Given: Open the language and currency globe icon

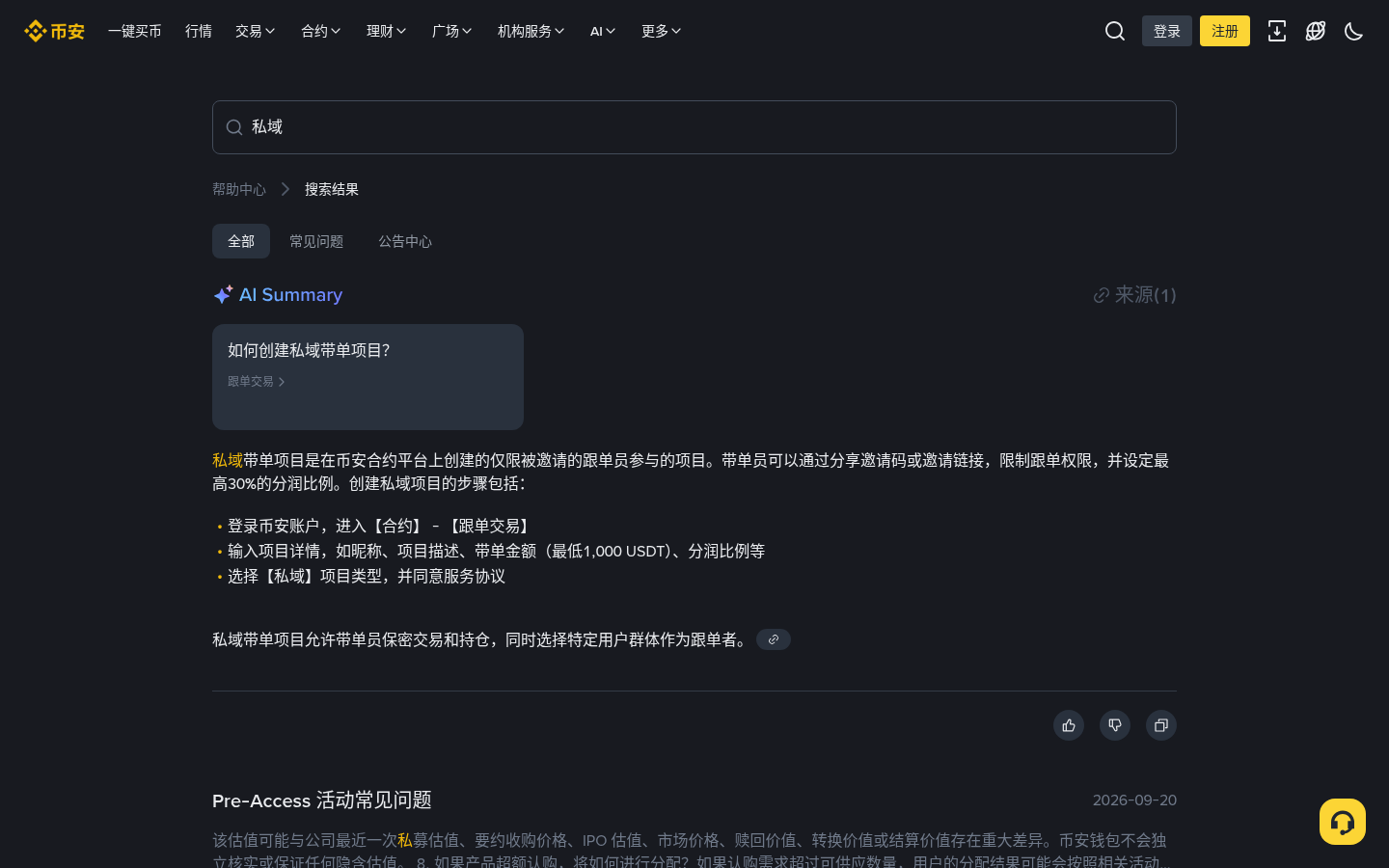Looking at the screenshot, I should pos(1316,31).
